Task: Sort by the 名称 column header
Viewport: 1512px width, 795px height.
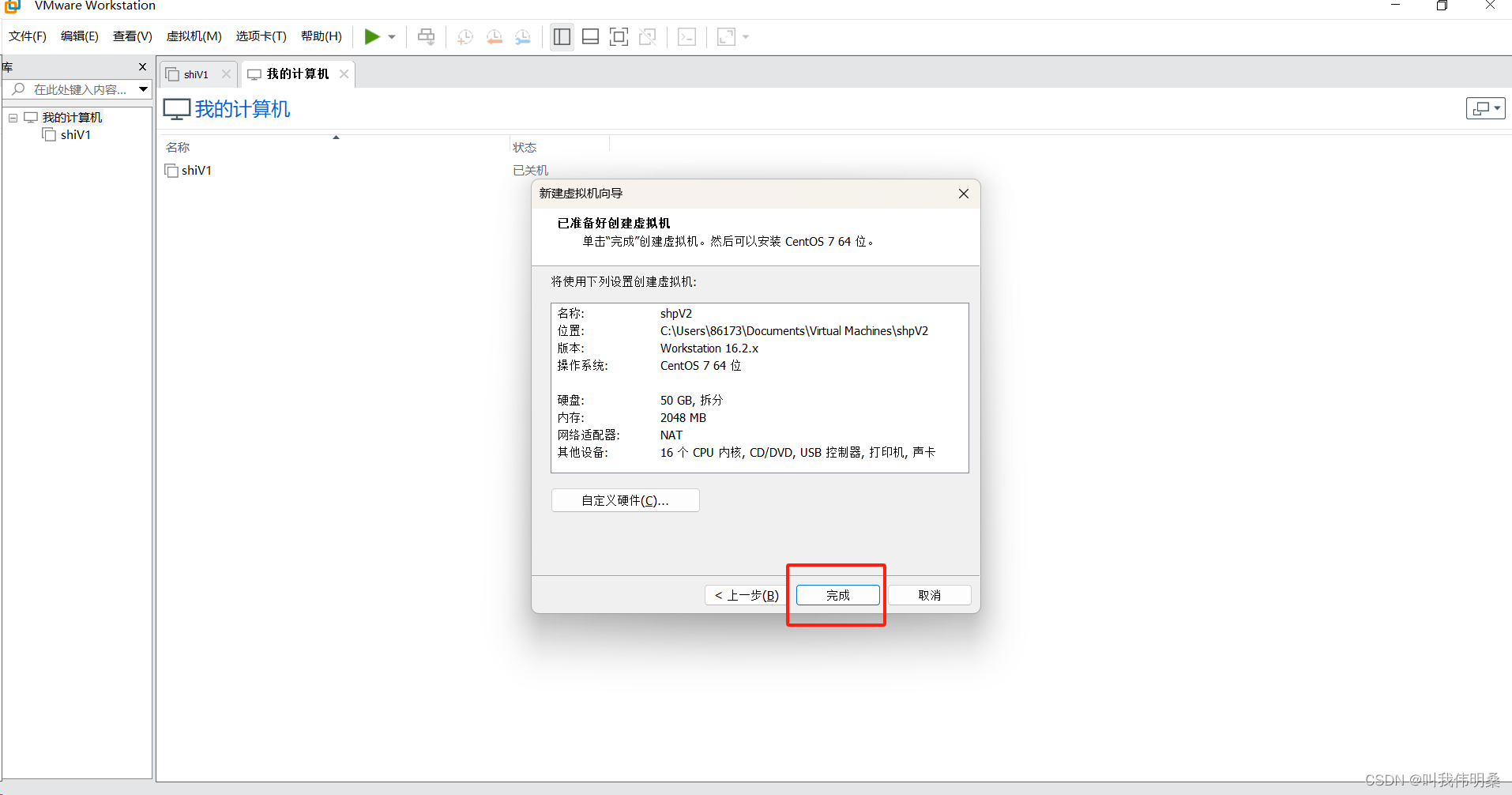Action: tap(178, 147)
